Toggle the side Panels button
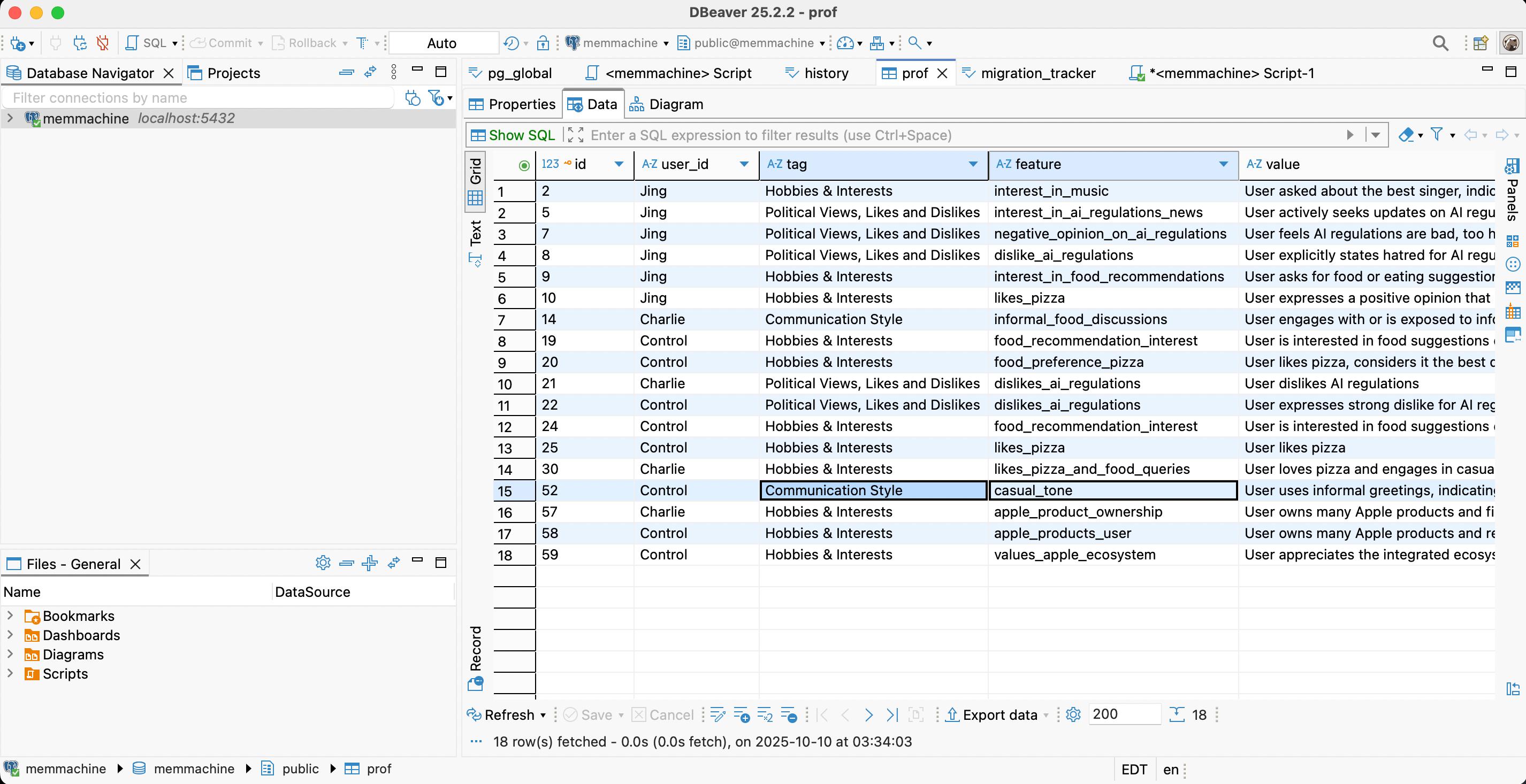The width and height of the screenshot is (1526, 784). (1513, 189)
